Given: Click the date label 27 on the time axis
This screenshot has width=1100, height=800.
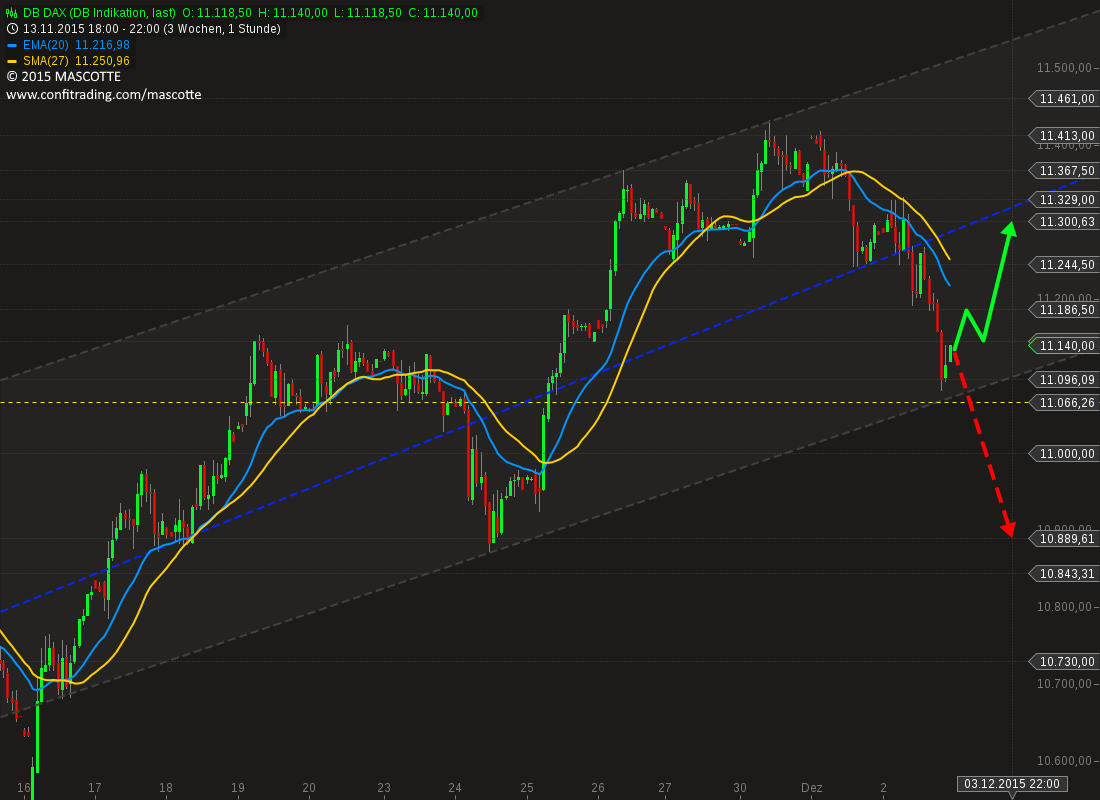Looking at the screenshot, I should [664, 788].
